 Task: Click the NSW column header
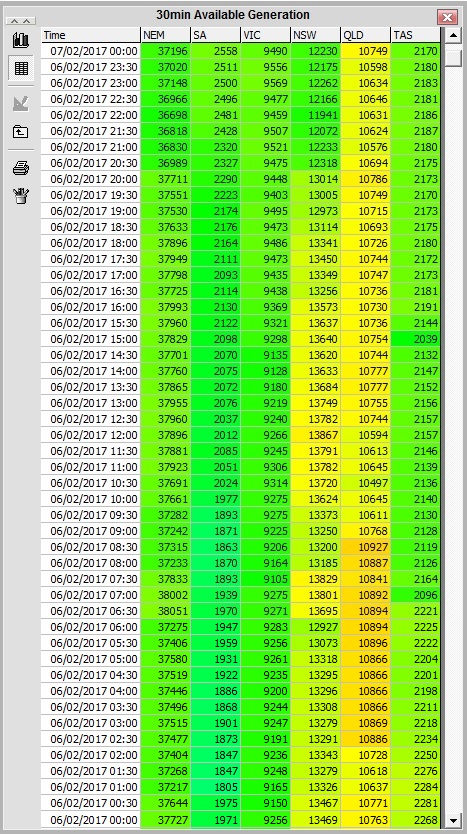(x=315, y=35)
